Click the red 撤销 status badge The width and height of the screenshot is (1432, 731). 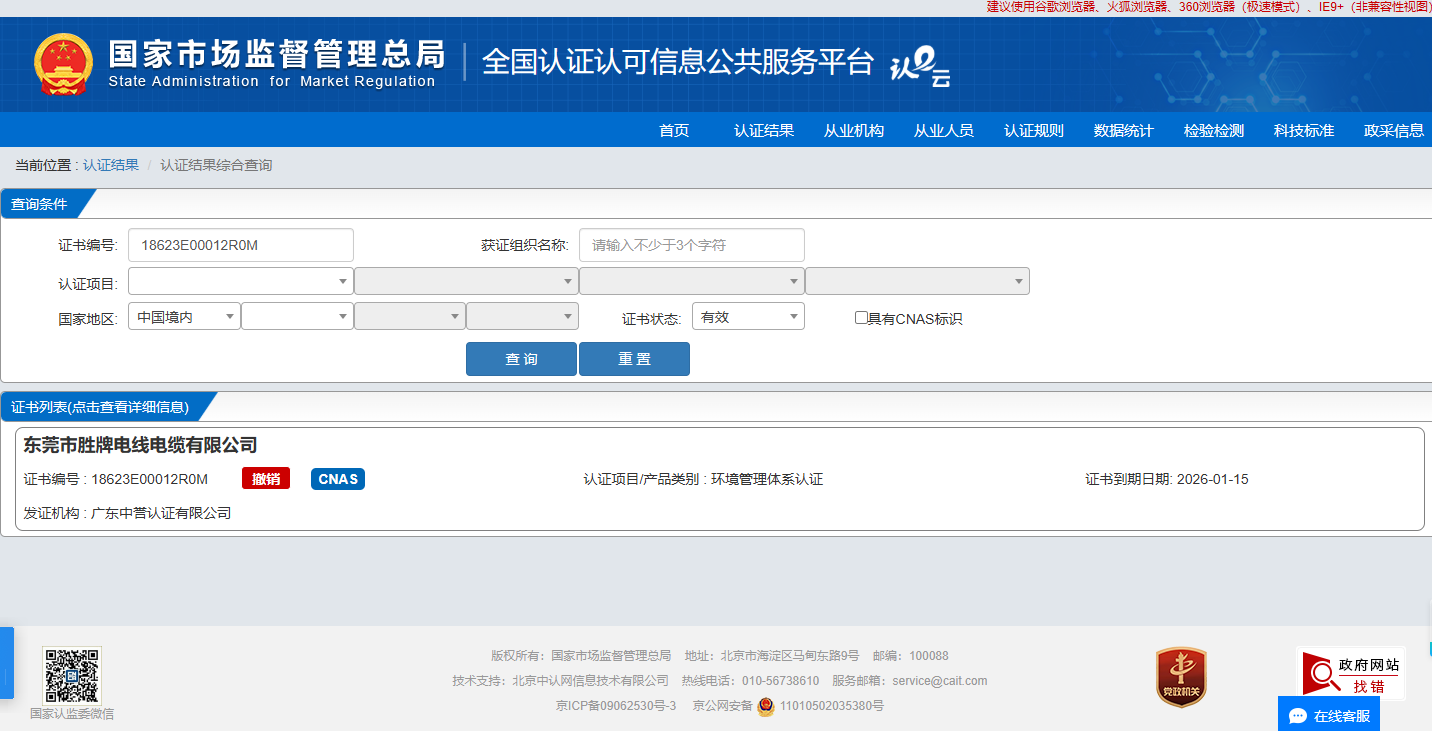pyautogui.click(x=266, y=479)
